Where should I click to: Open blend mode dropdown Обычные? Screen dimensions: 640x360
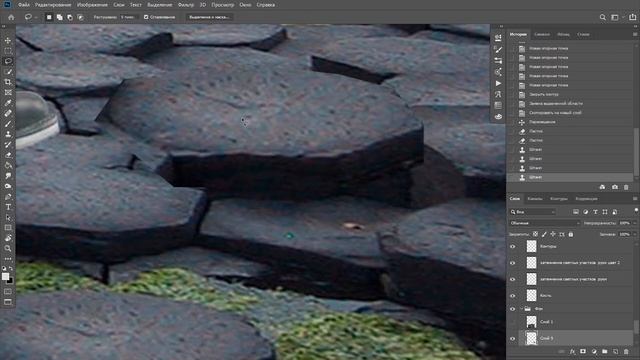click(x=545, y=223)
